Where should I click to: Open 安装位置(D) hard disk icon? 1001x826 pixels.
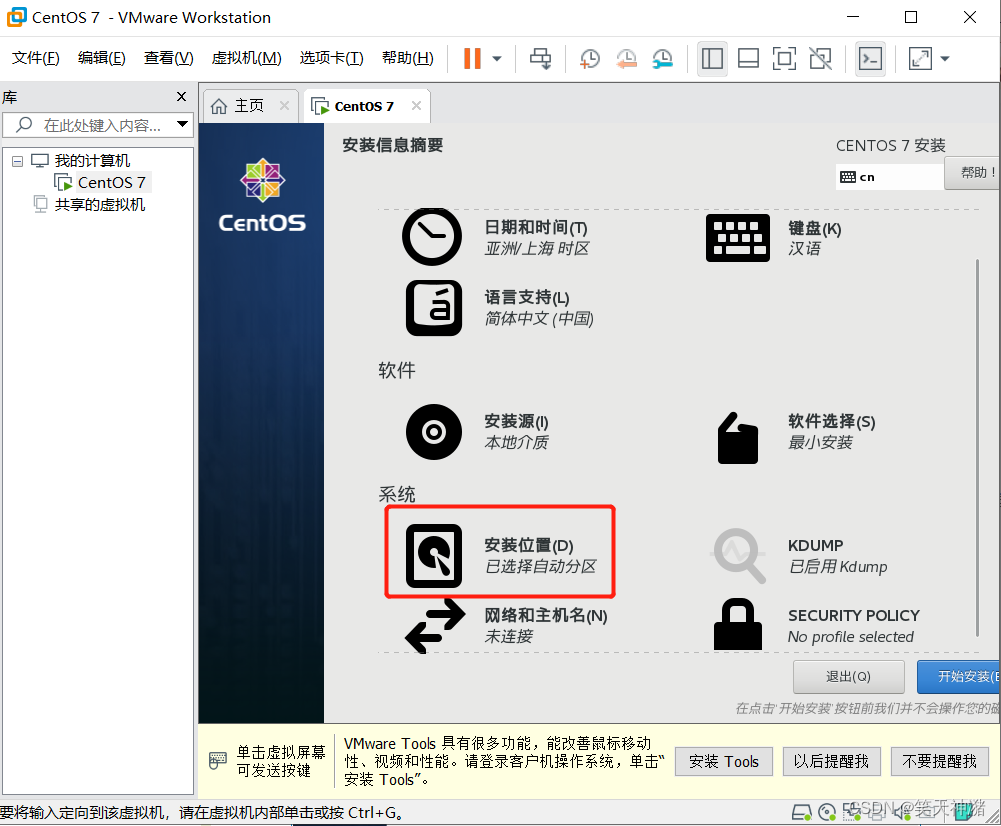(x=434, y=556)
